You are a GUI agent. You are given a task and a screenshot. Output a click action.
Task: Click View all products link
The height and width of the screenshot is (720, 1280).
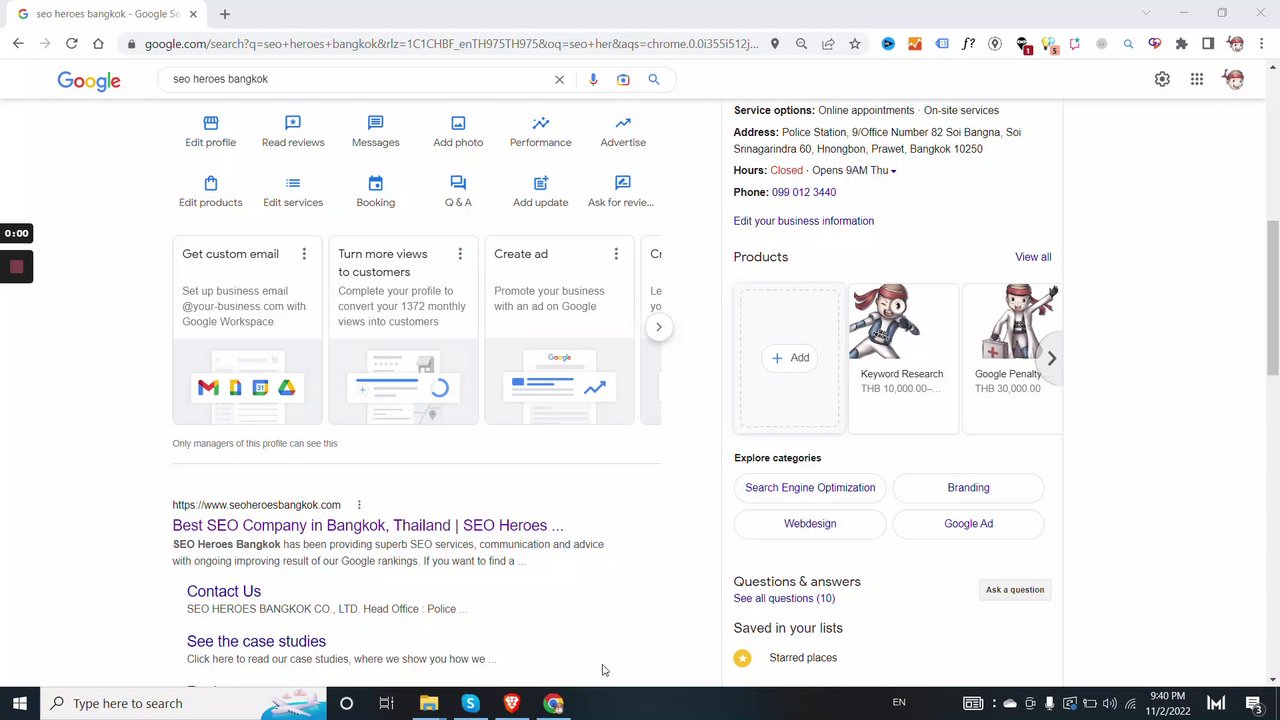tap(1033, 257)
